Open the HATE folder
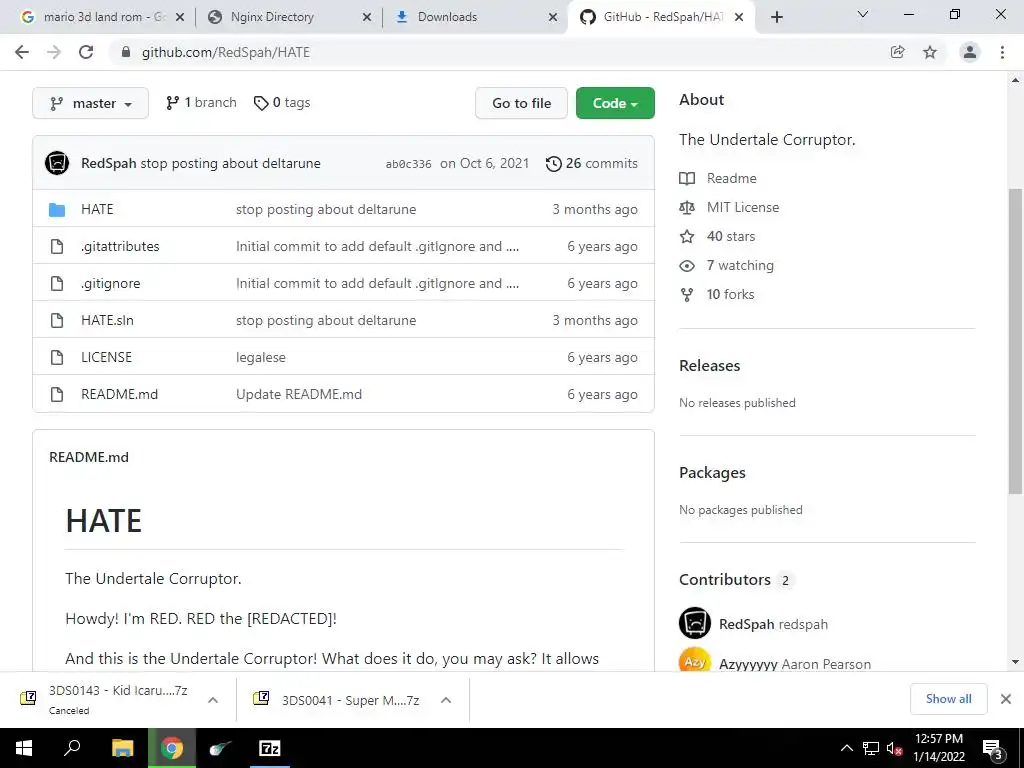The width and height of the screenshot is (1024, 768). (x=97, y=209)
